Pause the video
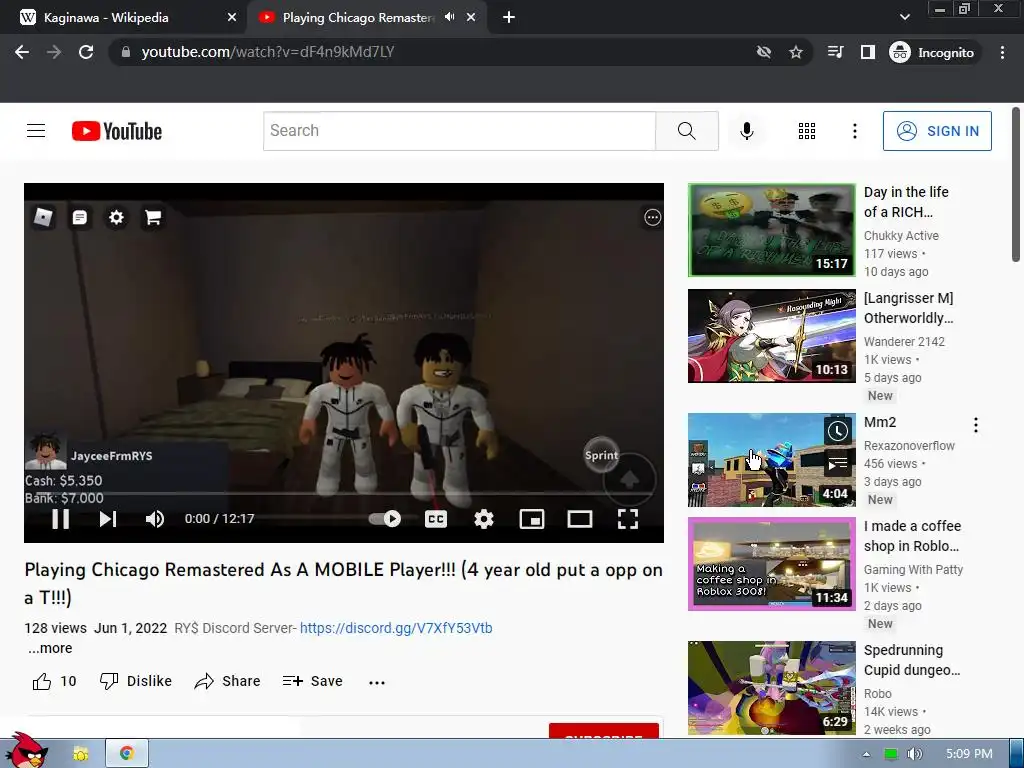Viewport: 1024px width, 768px height. [61, 519]
